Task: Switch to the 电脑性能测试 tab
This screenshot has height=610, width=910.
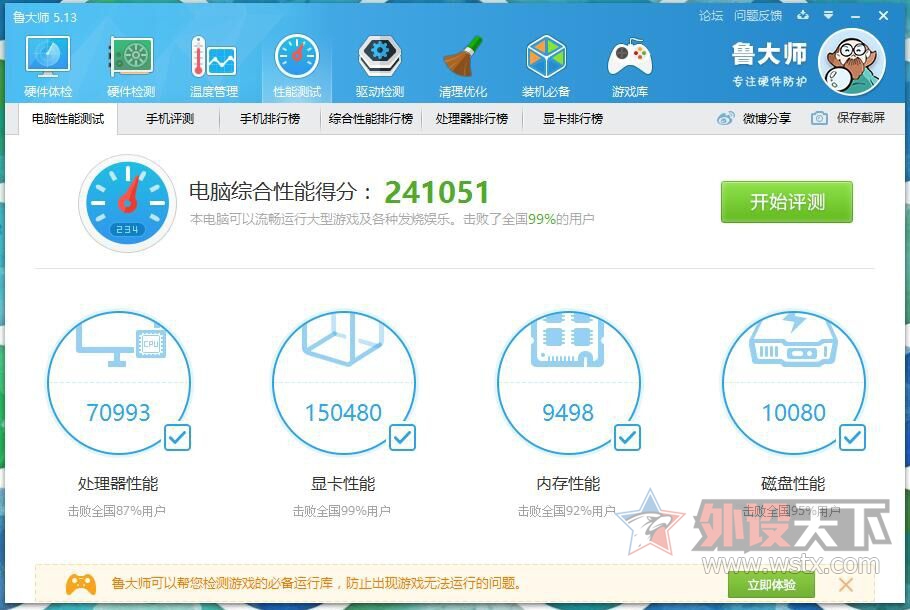Action: (x=68, y=119)
